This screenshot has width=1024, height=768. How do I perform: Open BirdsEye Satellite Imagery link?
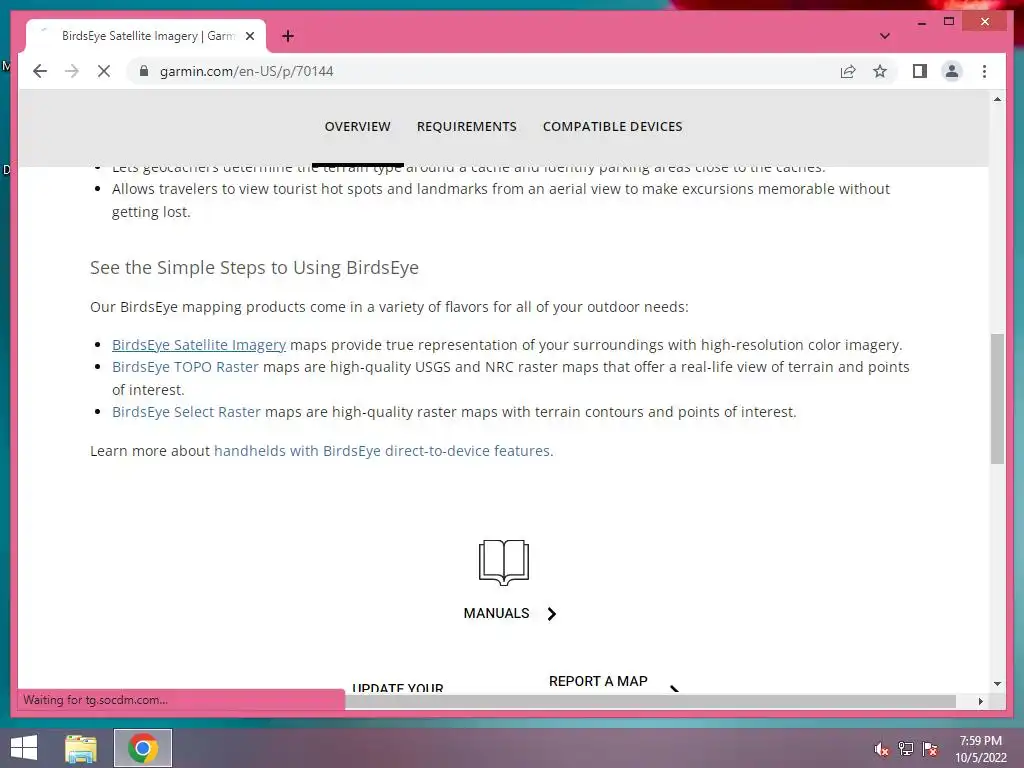(199, 345)
